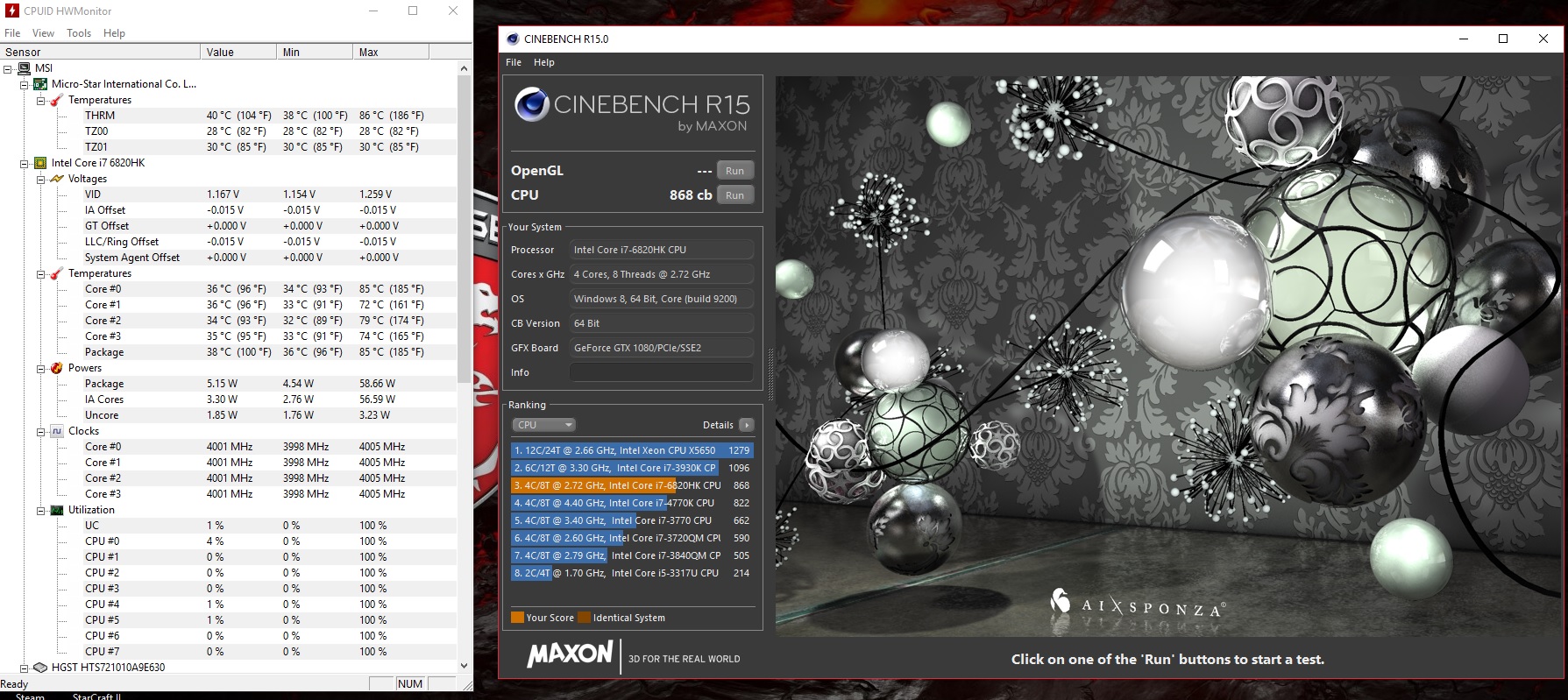The height and width of the screenshot is (700, 1568).
Task: Click the MAXON logo at bottom
Action: pyautogui.click(x=570, y=654)
